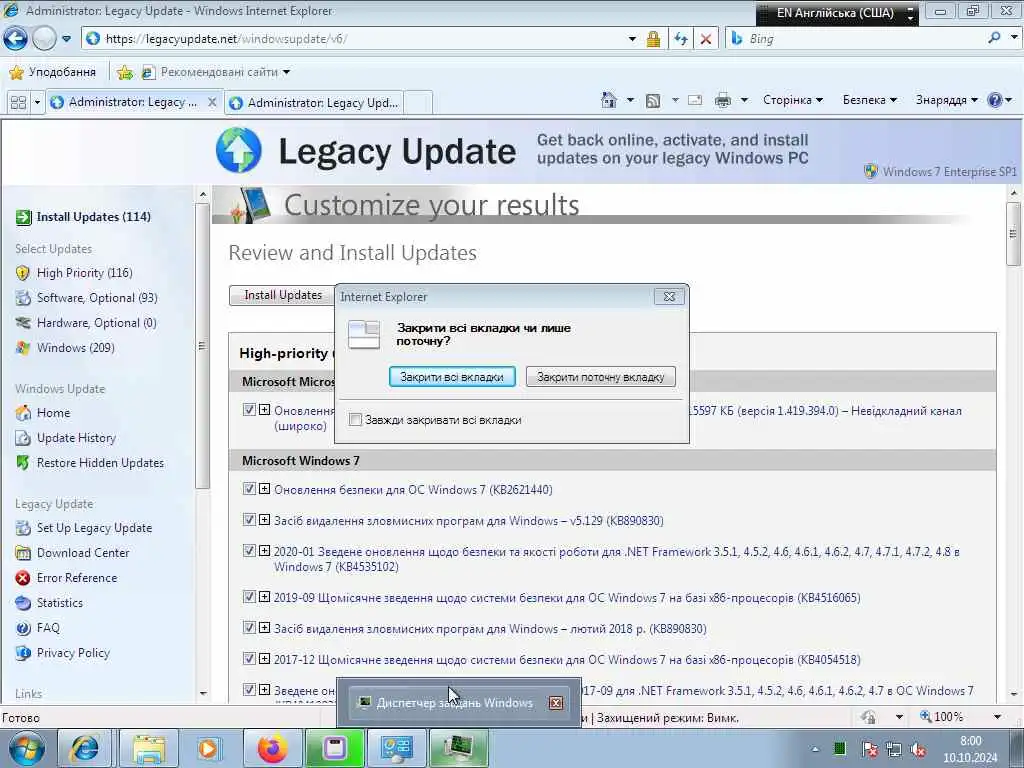Uncheck the Microsoft Defender Оновлення checkbox

[249, 409]
